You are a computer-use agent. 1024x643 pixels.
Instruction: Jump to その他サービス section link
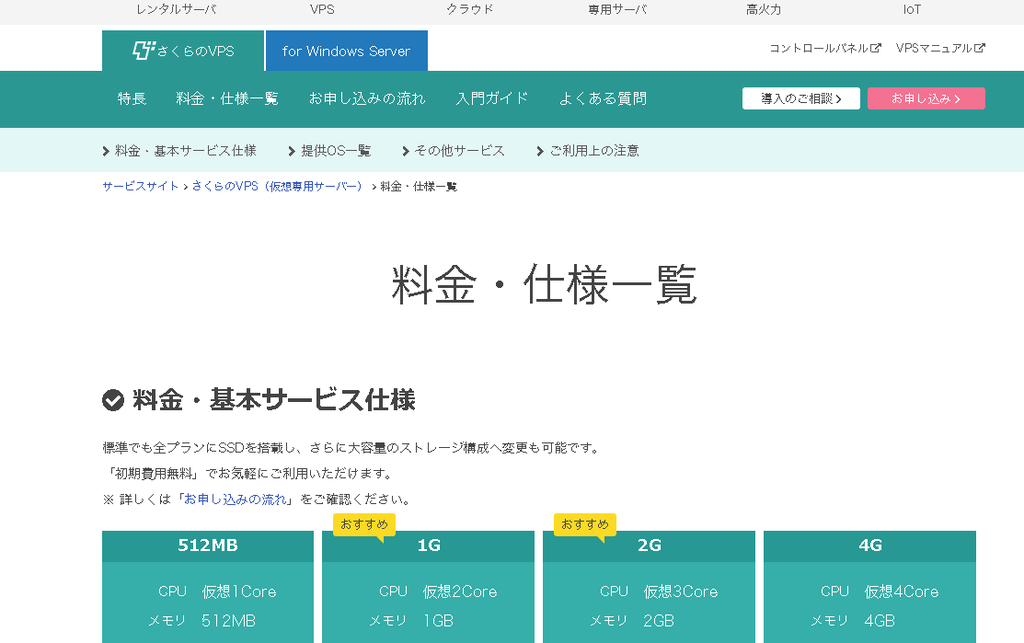460,151
